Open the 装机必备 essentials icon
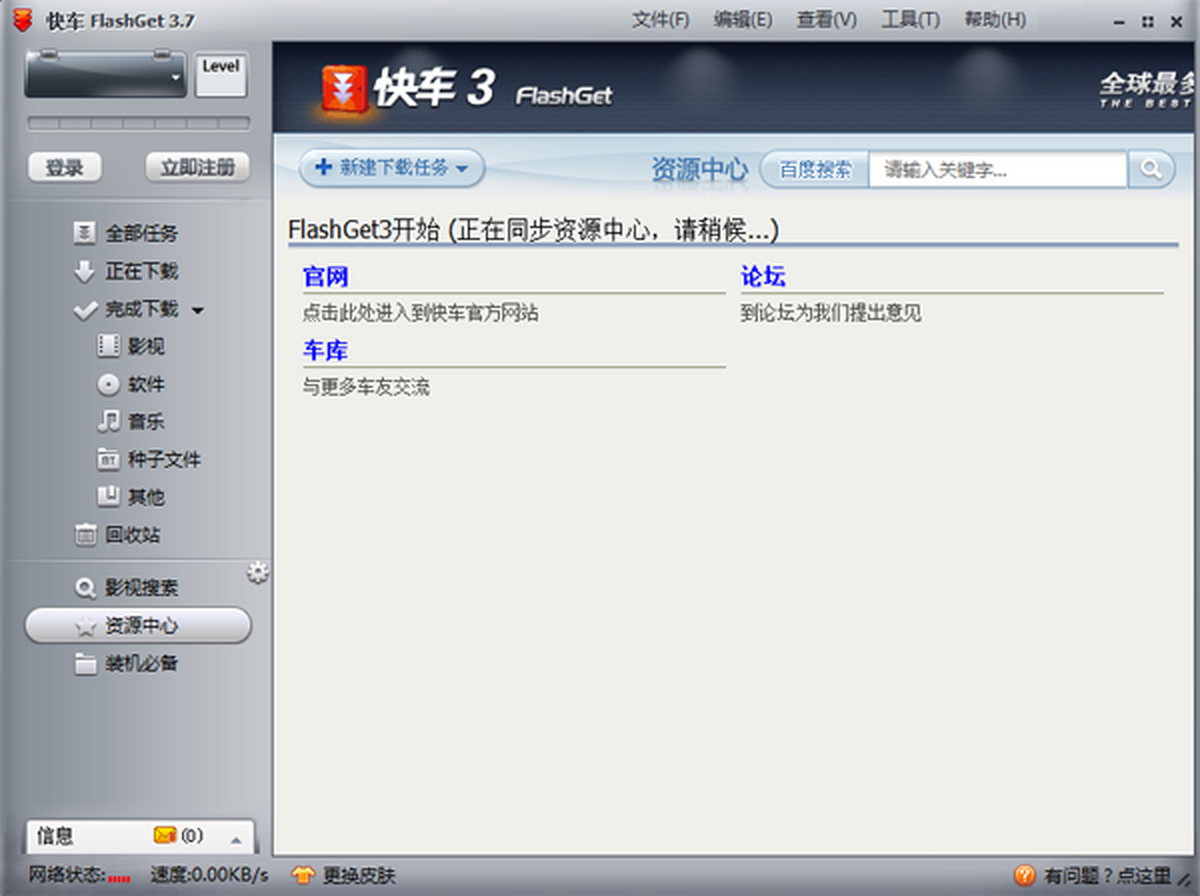The width and height of the screenshot is (1200, 896). coord(85,663)
